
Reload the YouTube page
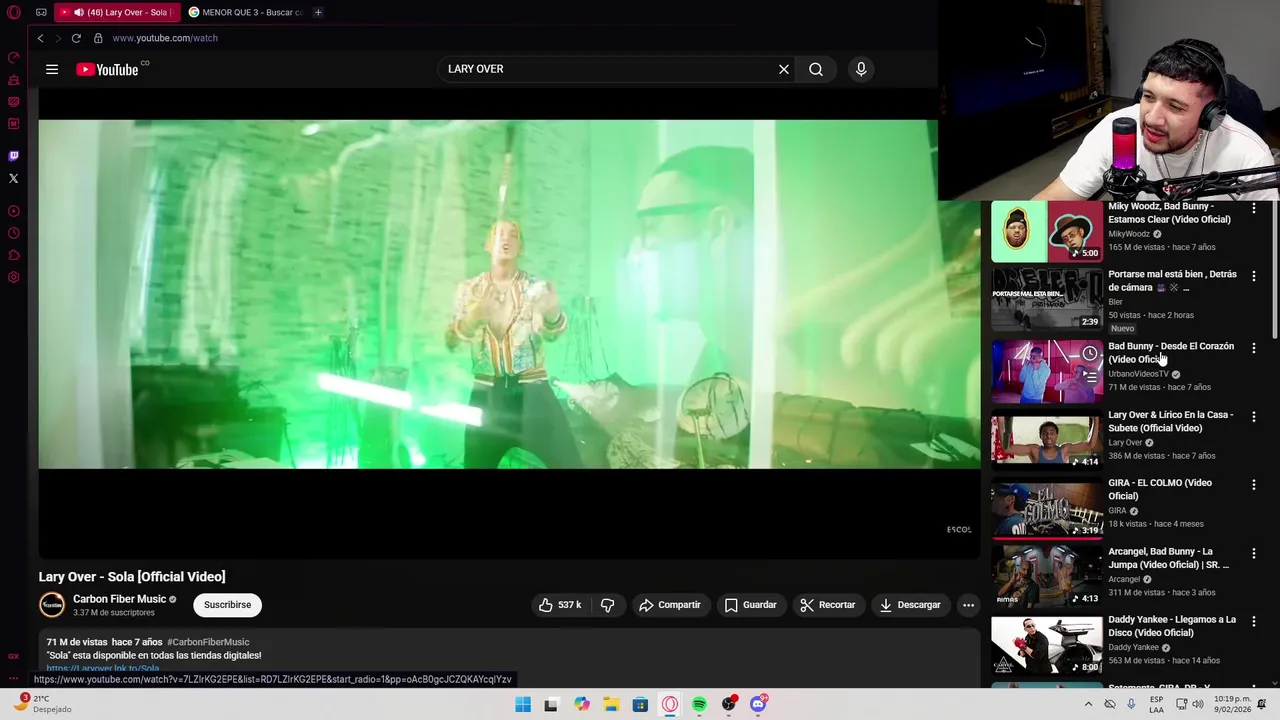click(76, 38)
